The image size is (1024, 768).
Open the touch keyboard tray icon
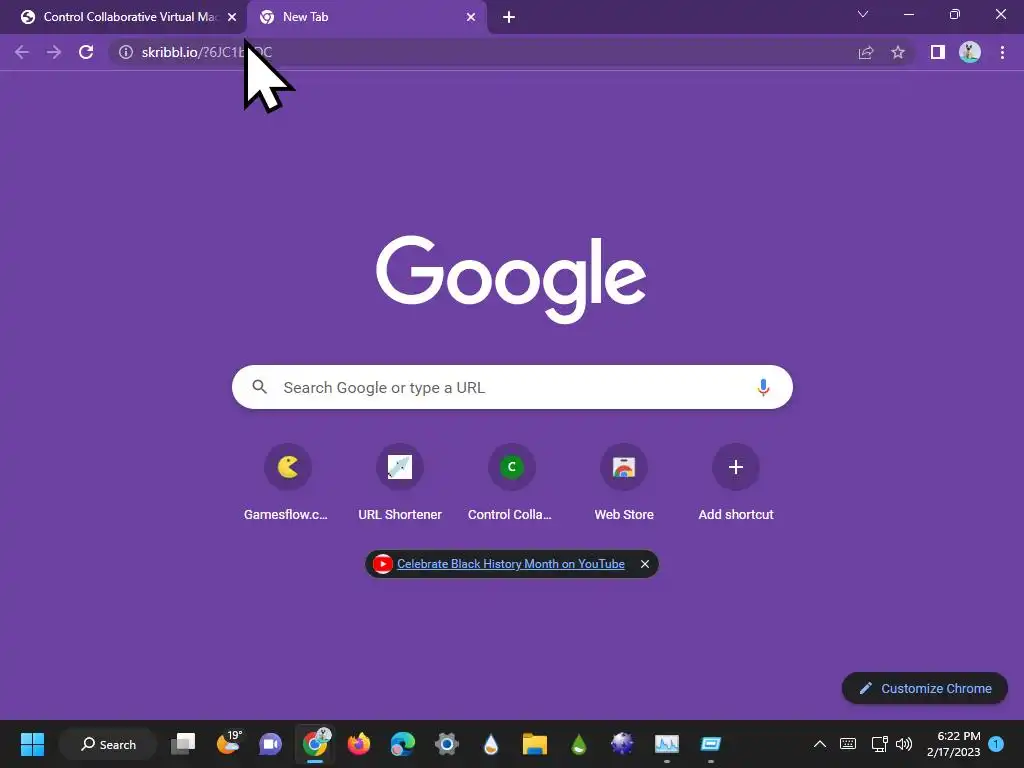pos(848,744)
